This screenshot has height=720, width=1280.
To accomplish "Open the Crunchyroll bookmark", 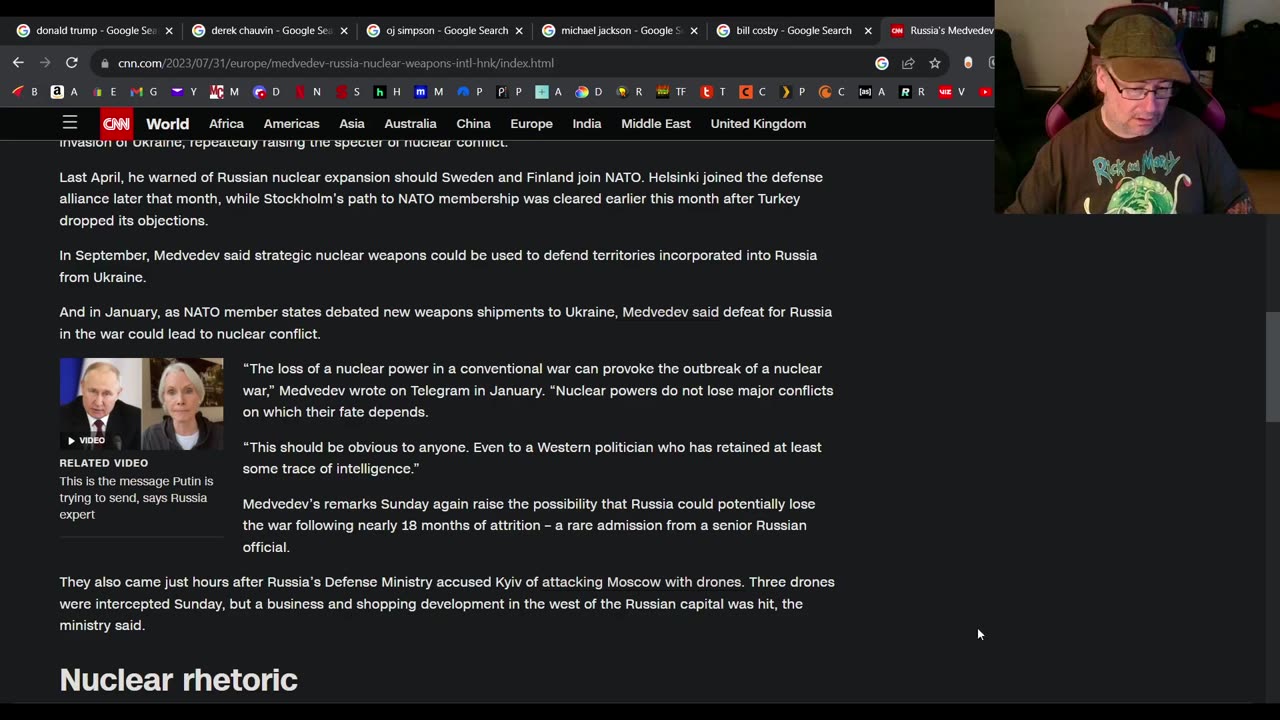I will [832, 92].
